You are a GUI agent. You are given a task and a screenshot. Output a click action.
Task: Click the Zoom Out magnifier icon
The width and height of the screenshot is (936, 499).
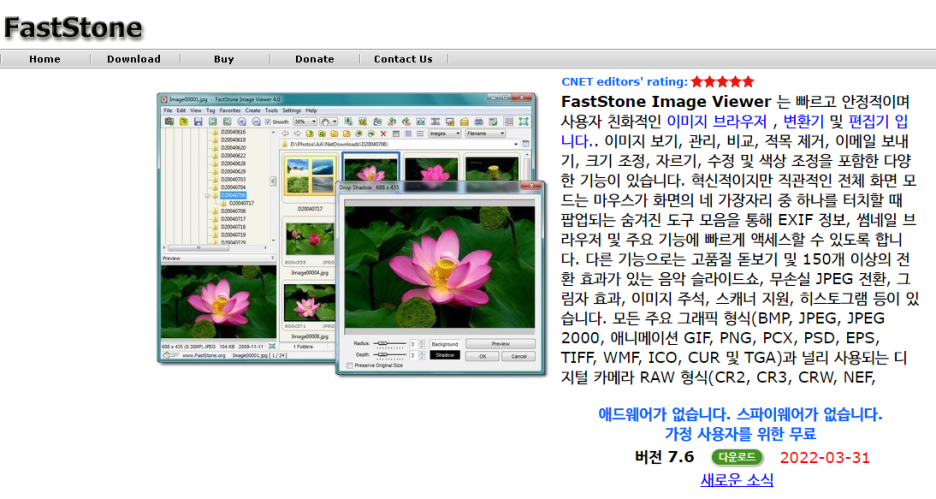tap(256, 122)
